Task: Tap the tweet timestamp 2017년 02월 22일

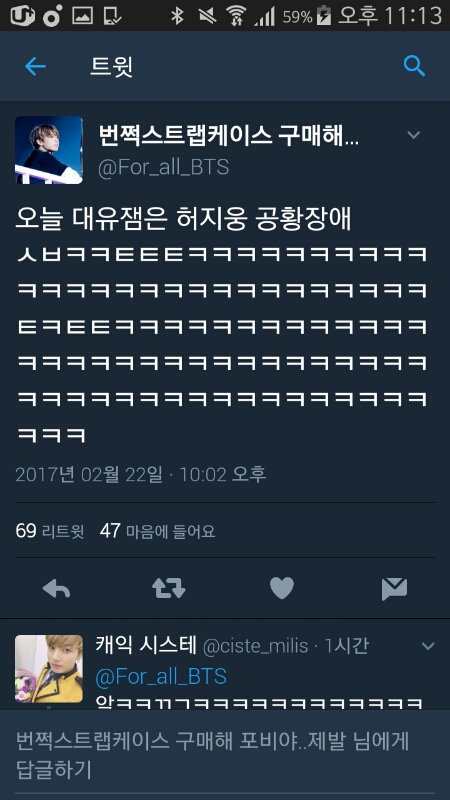Action: coord(89,474)
